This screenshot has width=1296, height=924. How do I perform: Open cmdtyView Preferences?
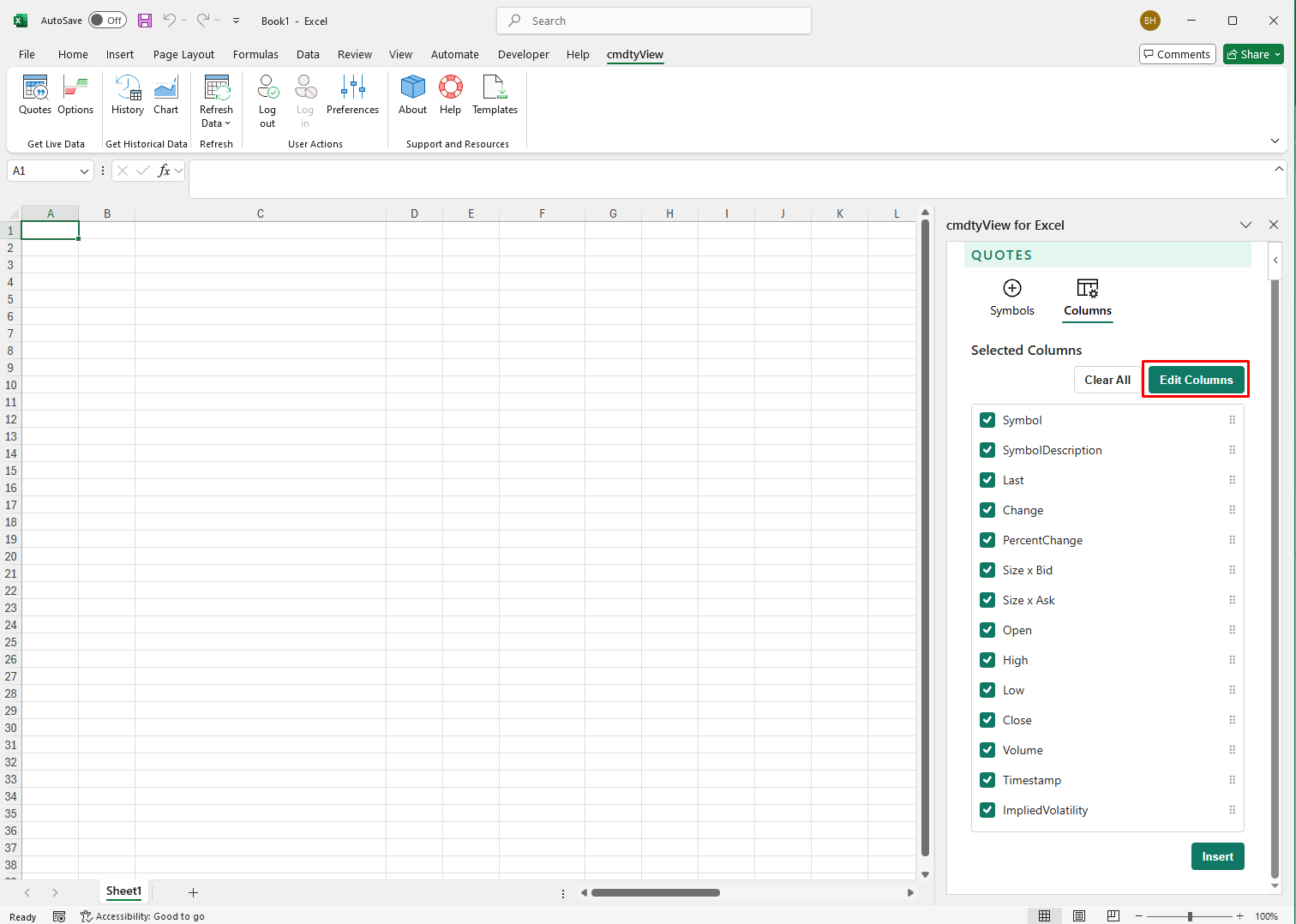[352, 95]
